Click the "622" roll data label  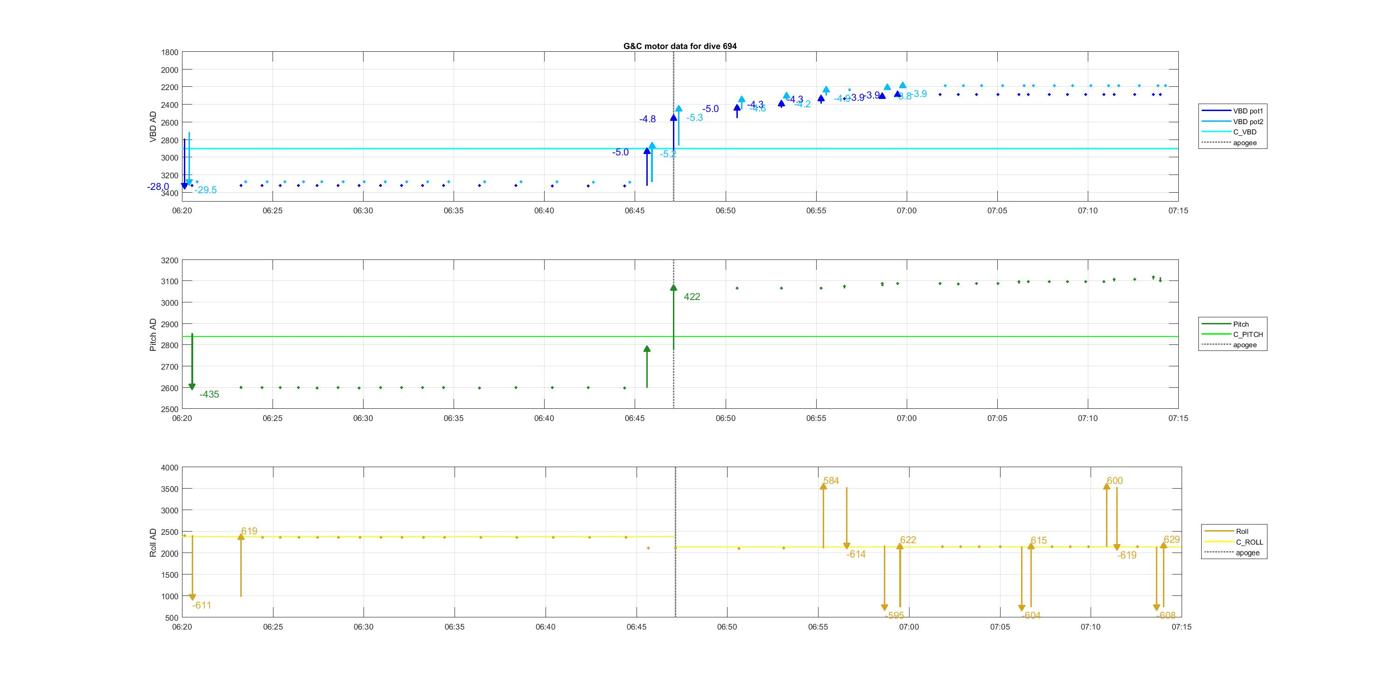[x=908, y=541]
